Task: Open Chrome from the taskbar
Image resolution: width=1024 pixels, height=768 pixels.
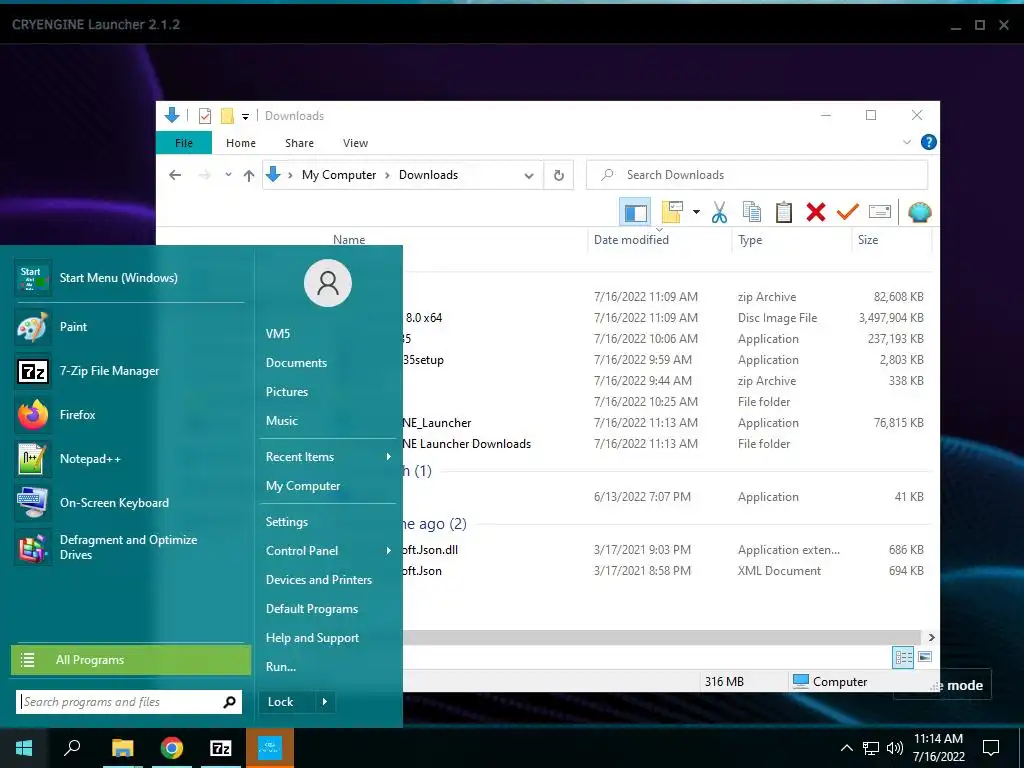Action: [171, 748]
